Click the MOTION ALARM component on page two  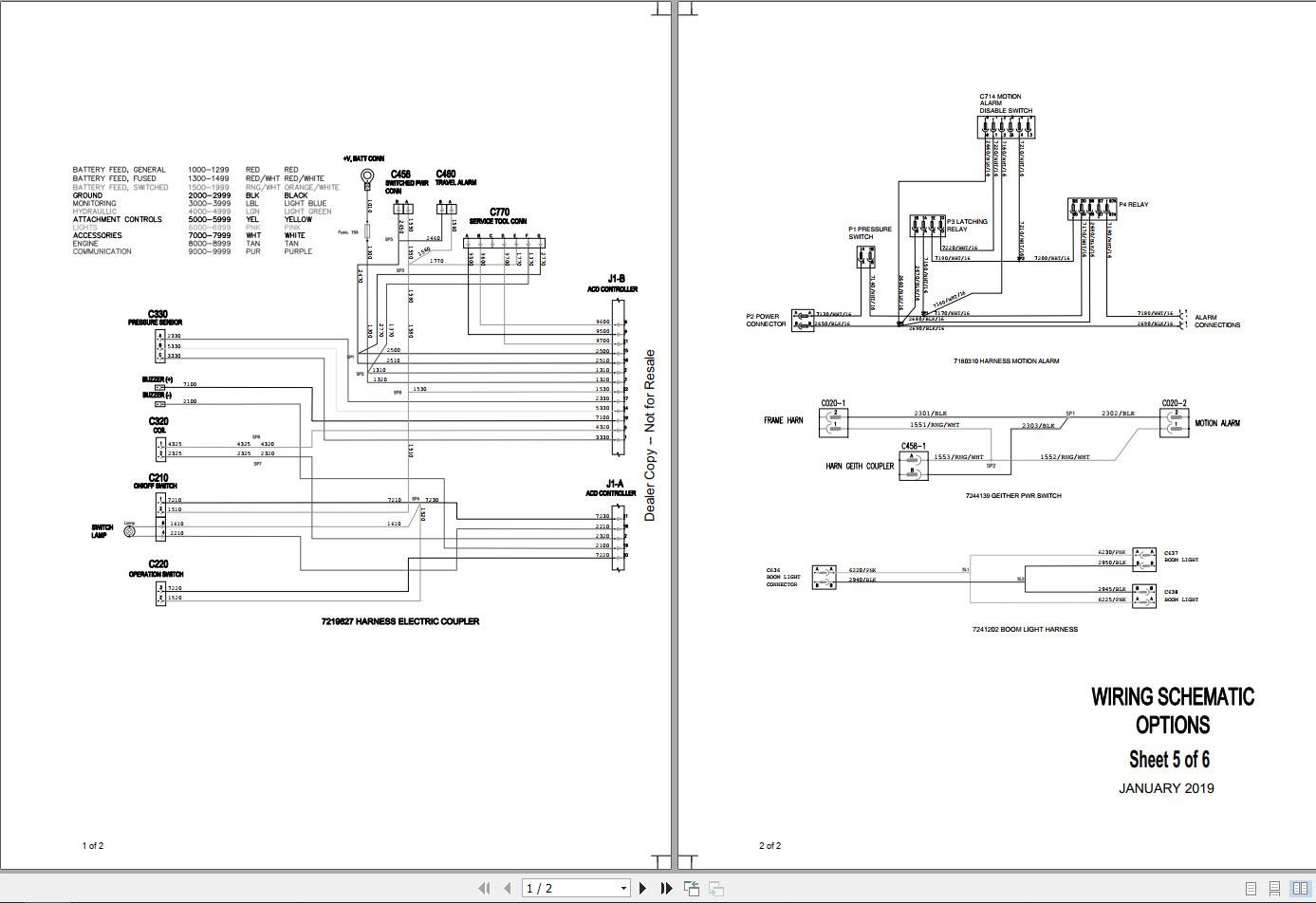(x=1218, y=423)
